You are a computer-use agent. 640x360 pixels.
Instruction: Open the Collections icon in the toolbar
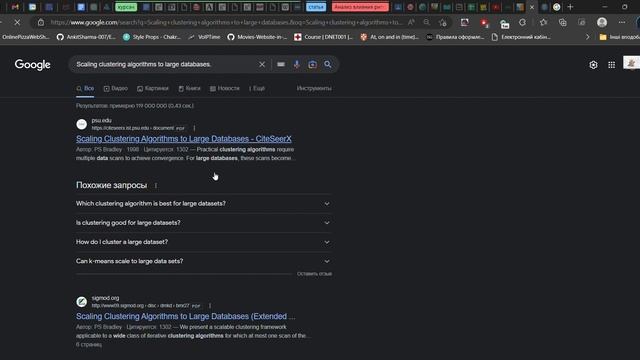562,22
